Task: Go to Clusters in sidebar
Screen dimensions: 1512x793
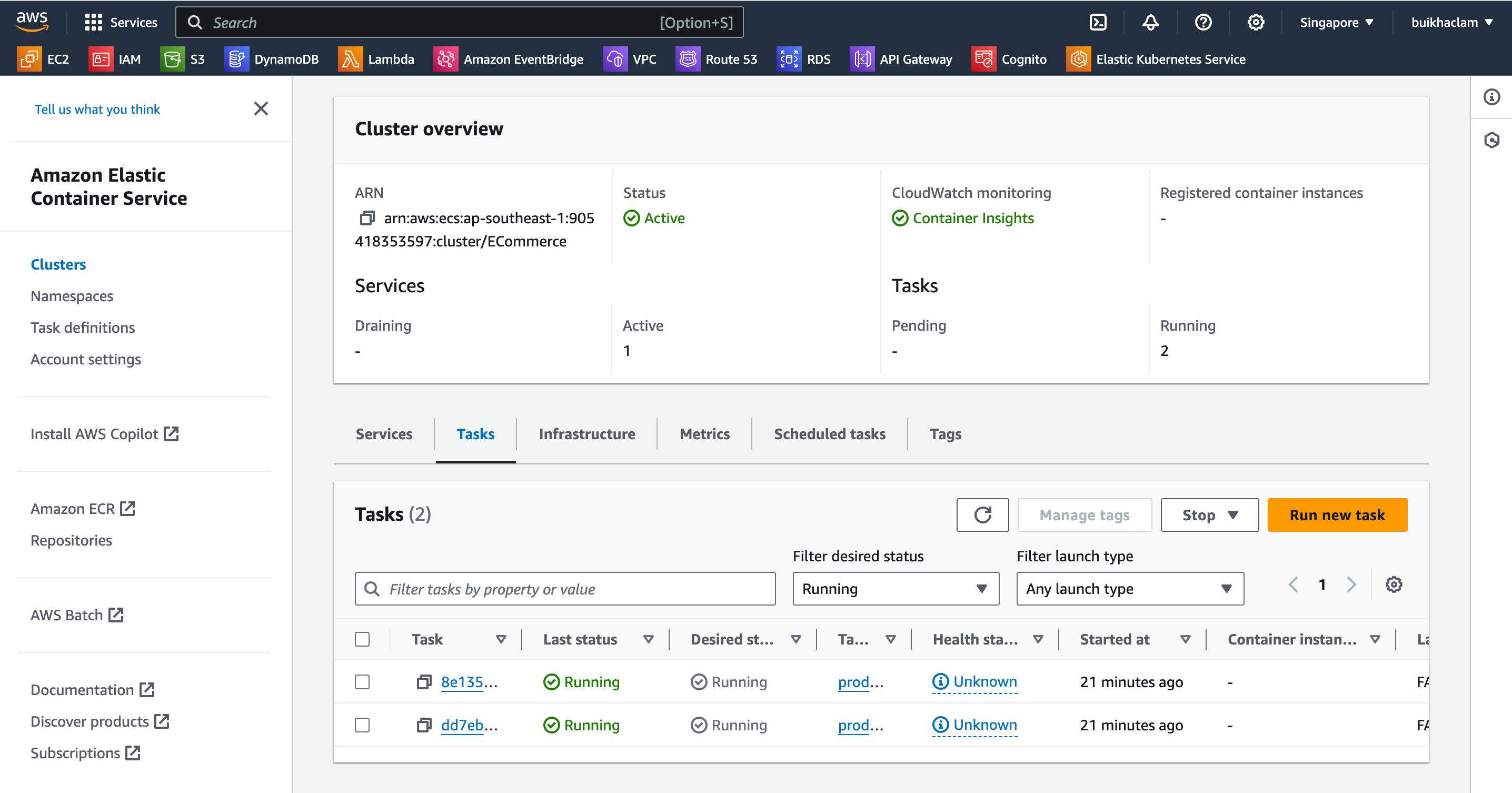Action: [58, 264]
